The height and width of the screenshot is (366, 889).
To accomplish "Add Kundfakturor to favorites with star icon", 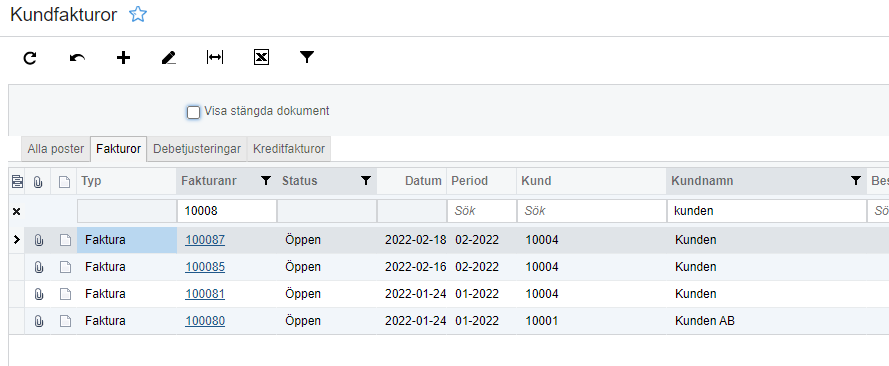I will pos(138,14).
